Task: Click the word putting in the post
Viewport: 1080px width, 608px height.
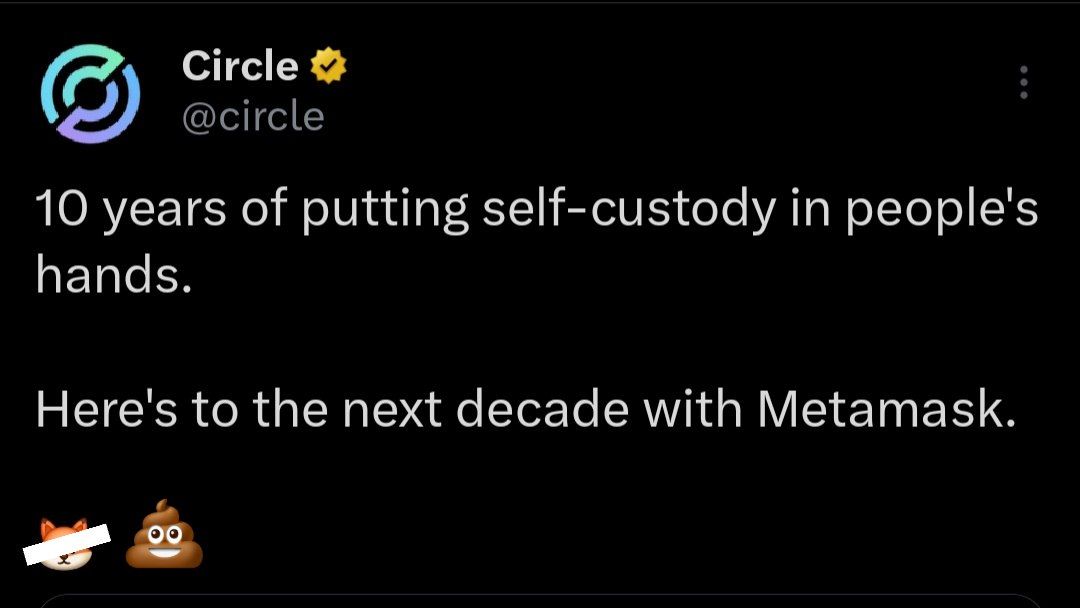Action: 385,210
